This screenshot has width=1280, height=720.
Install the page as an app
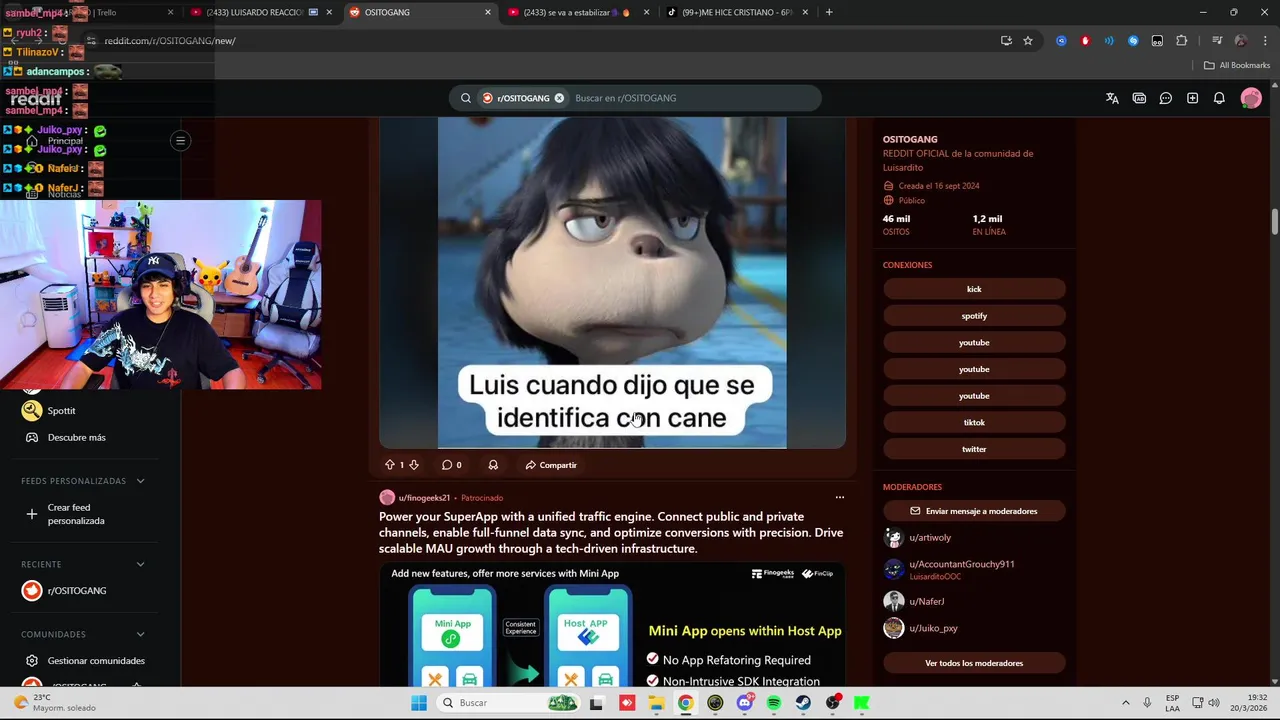pyautogui.click(x=1006, y=41)
